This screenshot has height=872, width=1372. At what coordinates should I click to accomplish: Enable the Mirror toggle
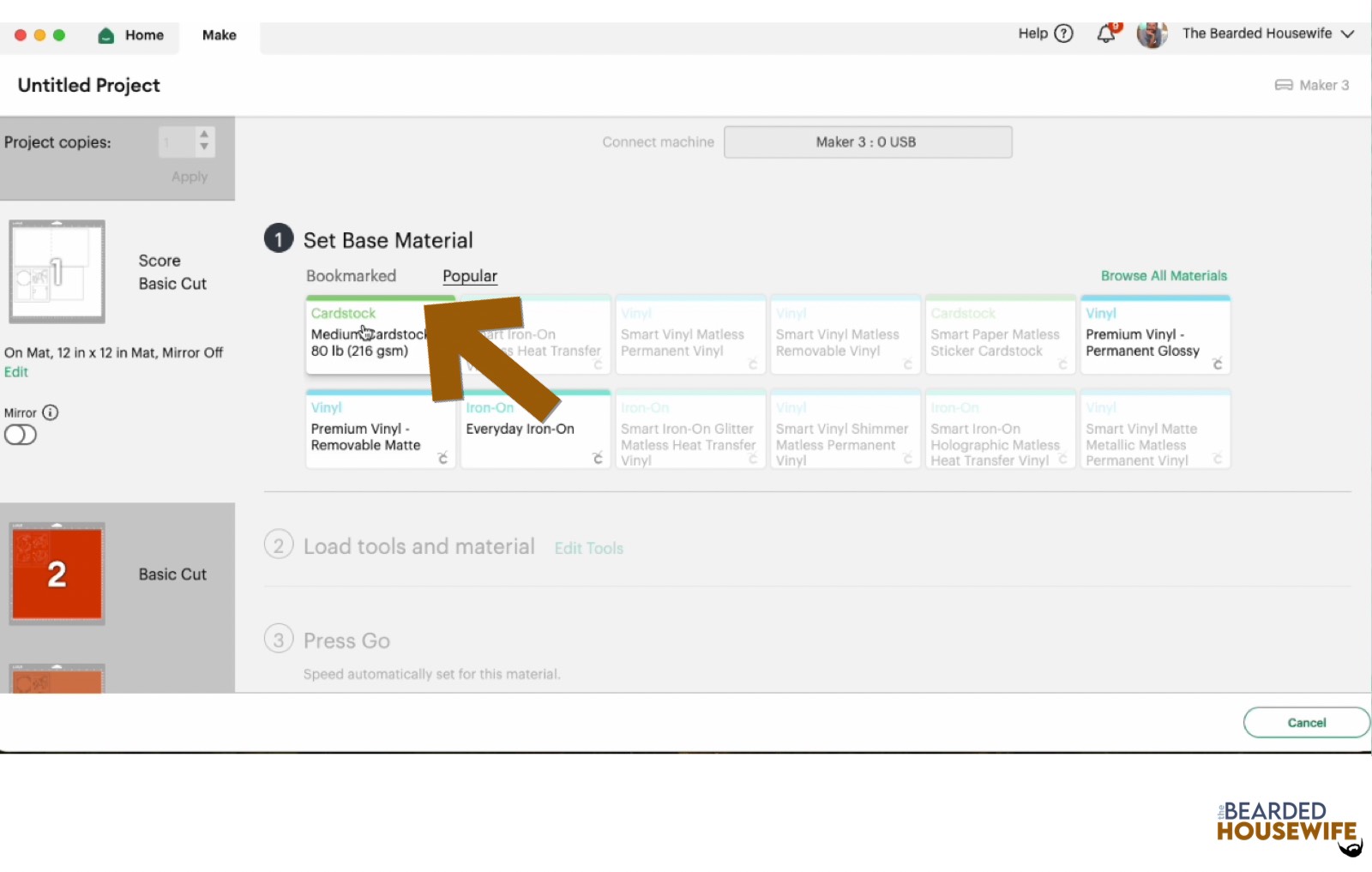coord(20,435)
